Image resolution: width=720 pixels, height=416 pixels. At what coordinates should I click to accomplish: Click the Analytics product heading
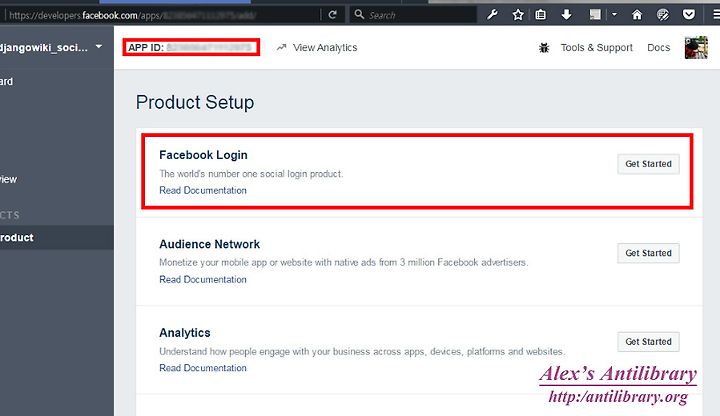[185, 333]
